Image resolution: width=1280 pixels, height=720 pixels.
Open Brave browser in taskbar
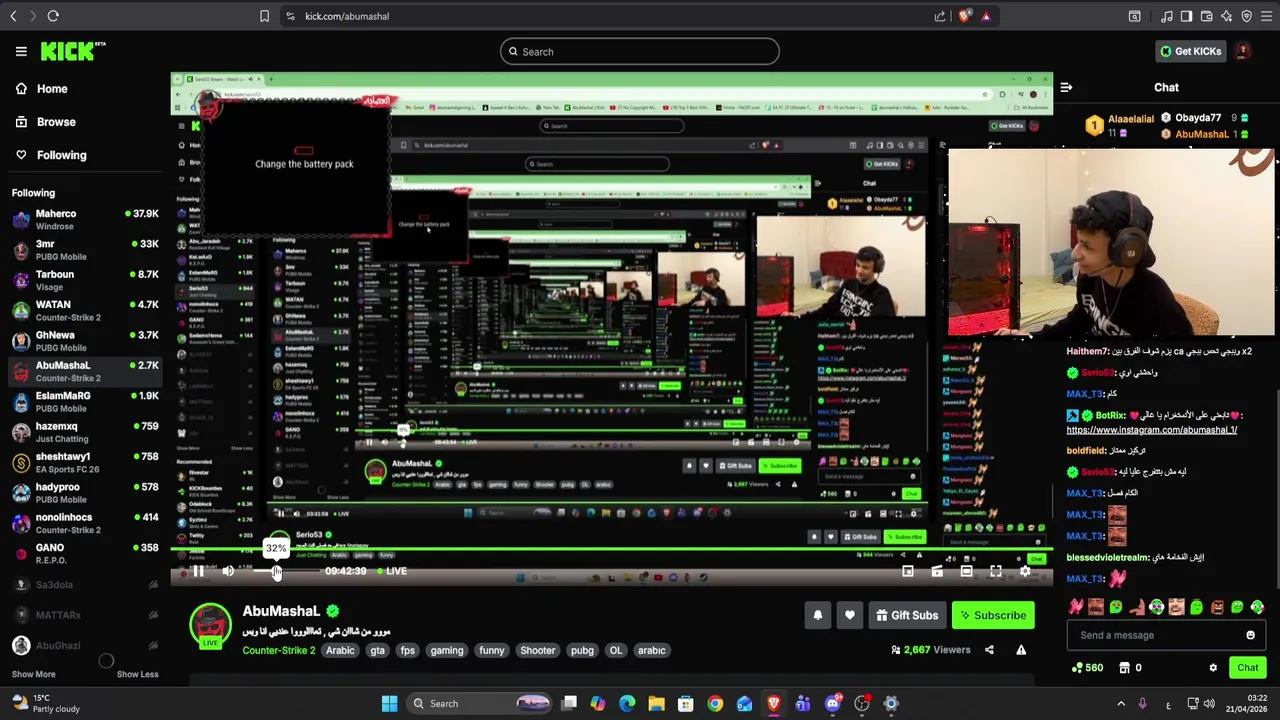tap(774, 704)
